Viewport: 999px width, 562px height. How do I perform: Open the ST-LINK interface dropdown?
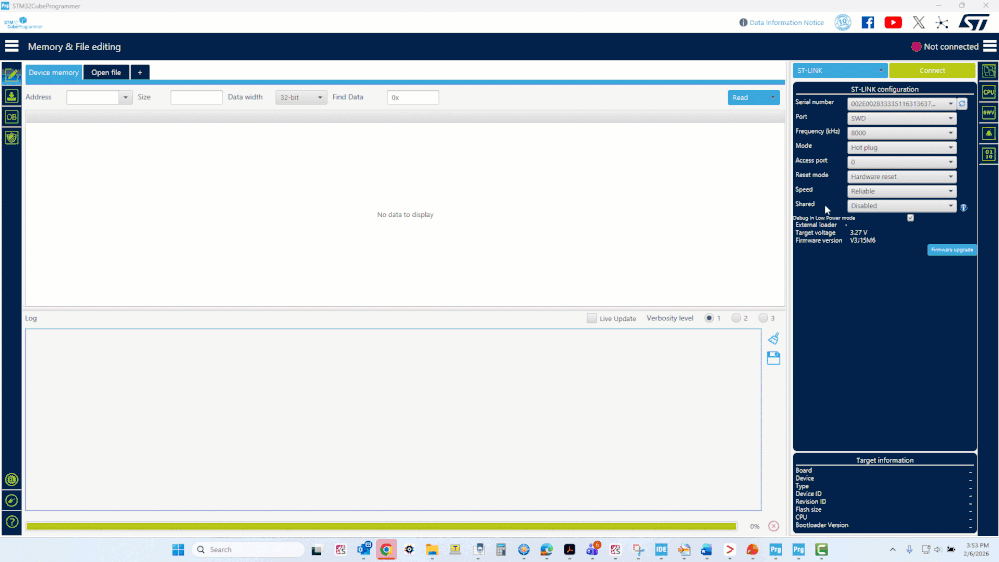[840, 71]
